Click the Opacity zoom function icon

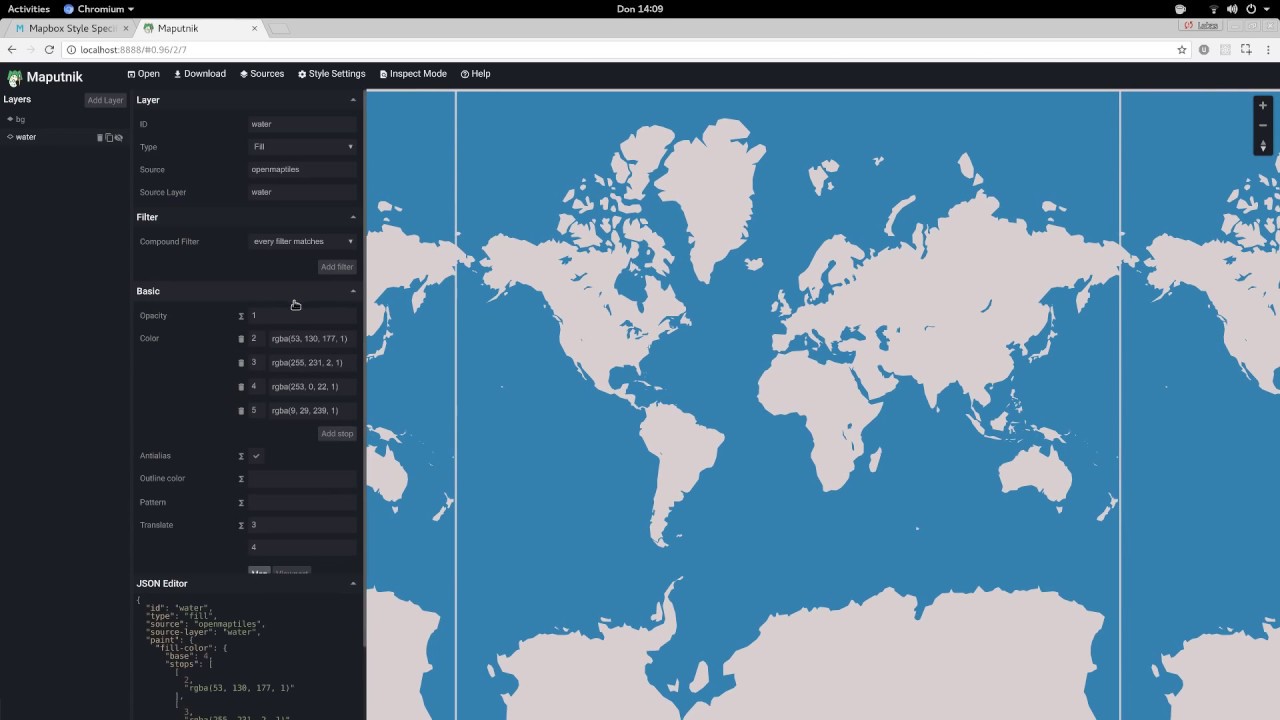241,316
